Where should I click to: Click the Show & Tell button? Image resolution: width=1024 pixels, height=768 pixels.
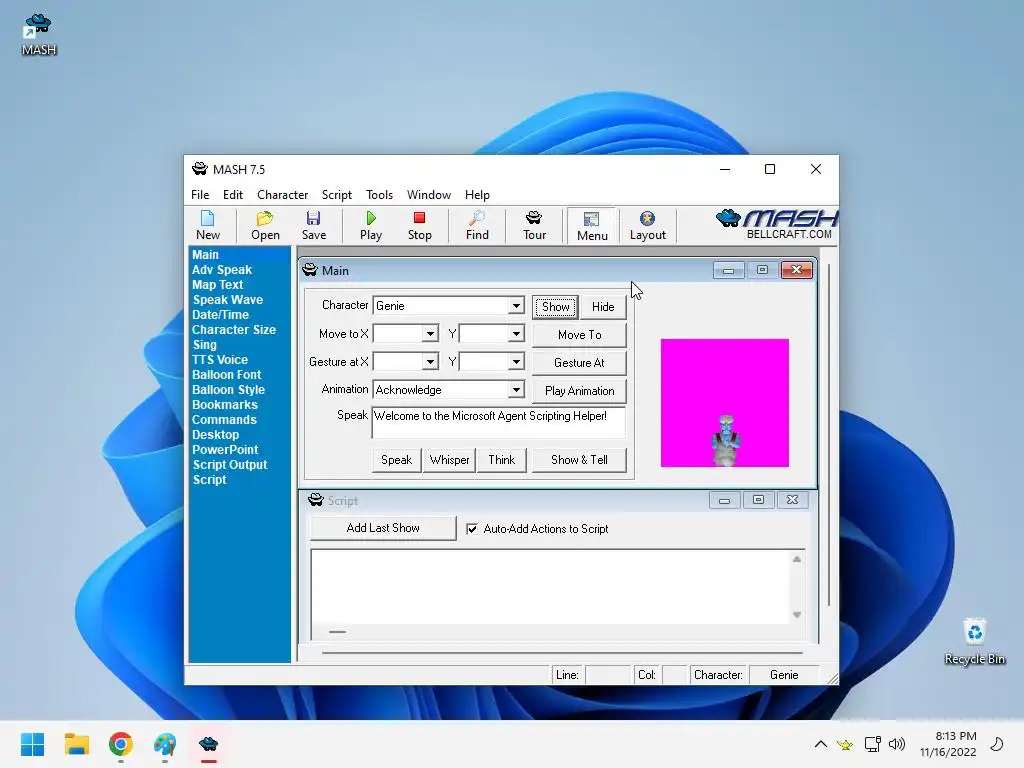pyautogui.click(x=579, y=460)
